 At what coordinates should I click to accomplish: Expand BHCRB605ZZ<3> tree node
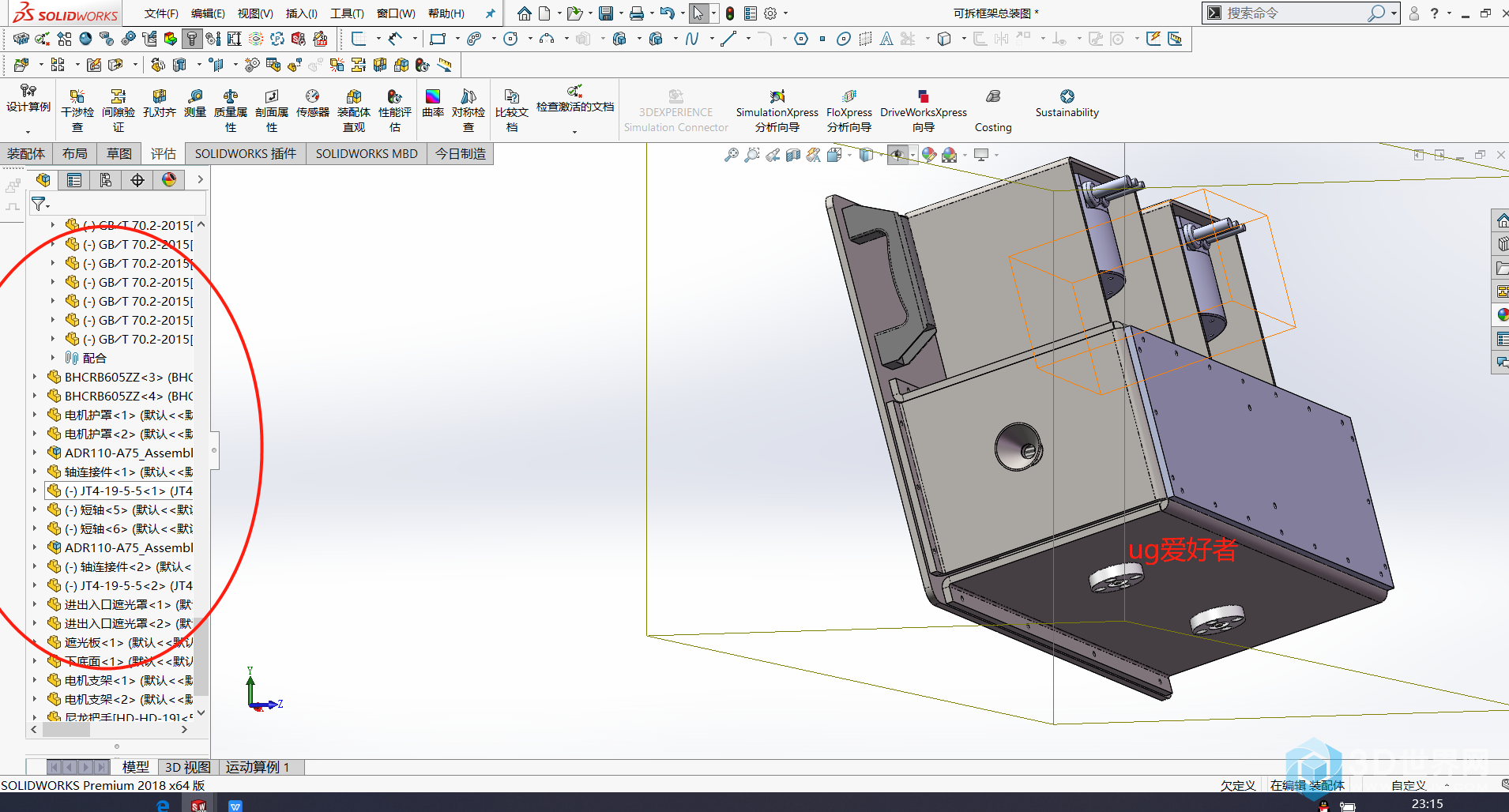coord(35,377)
